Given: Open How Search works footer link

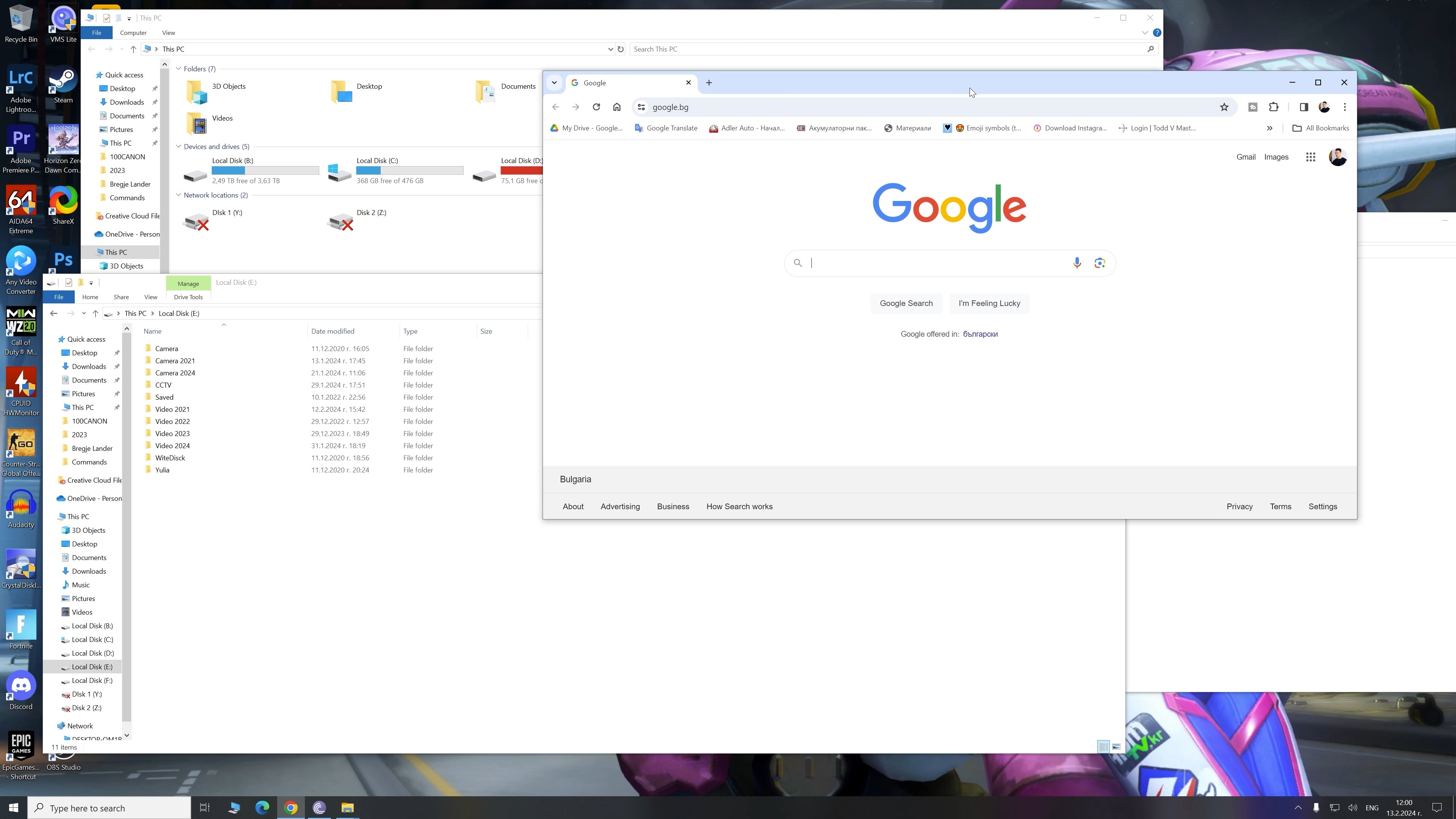Looking at the screenshot, I should click(739, 507).
